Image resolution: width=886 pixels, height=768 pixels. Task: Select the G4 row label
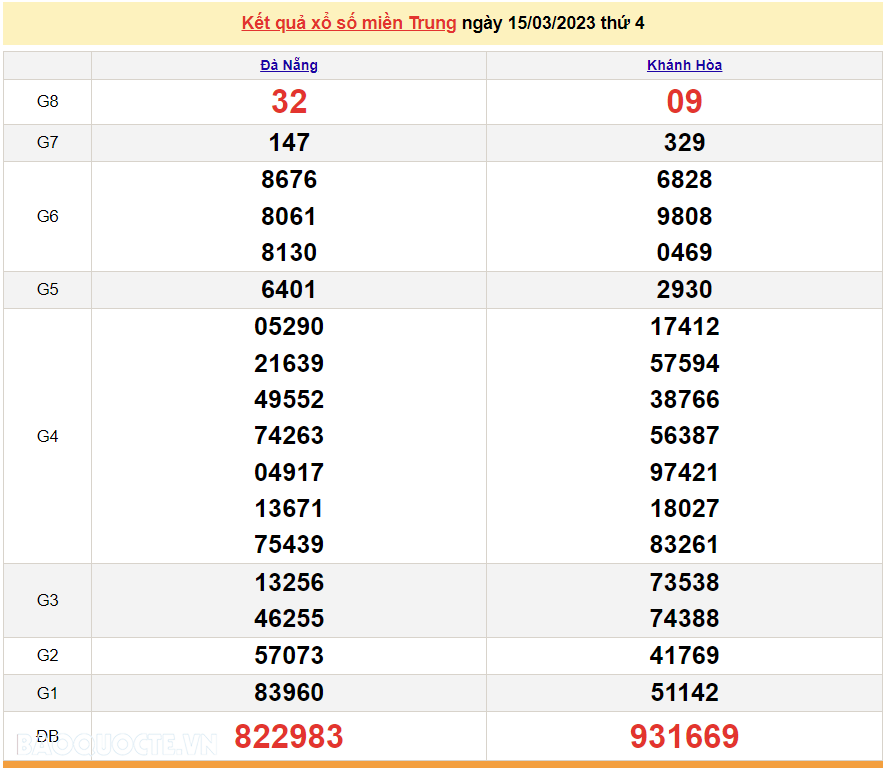pyautogui.click(x=48, y=435)
